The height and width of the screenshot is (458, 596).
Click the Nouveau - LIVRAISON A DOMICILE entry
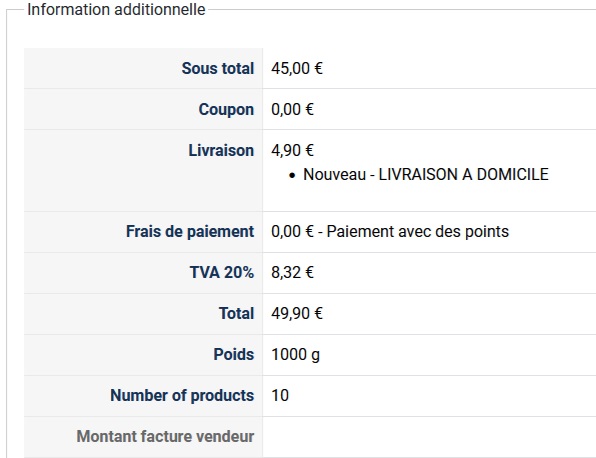(426, 174)
